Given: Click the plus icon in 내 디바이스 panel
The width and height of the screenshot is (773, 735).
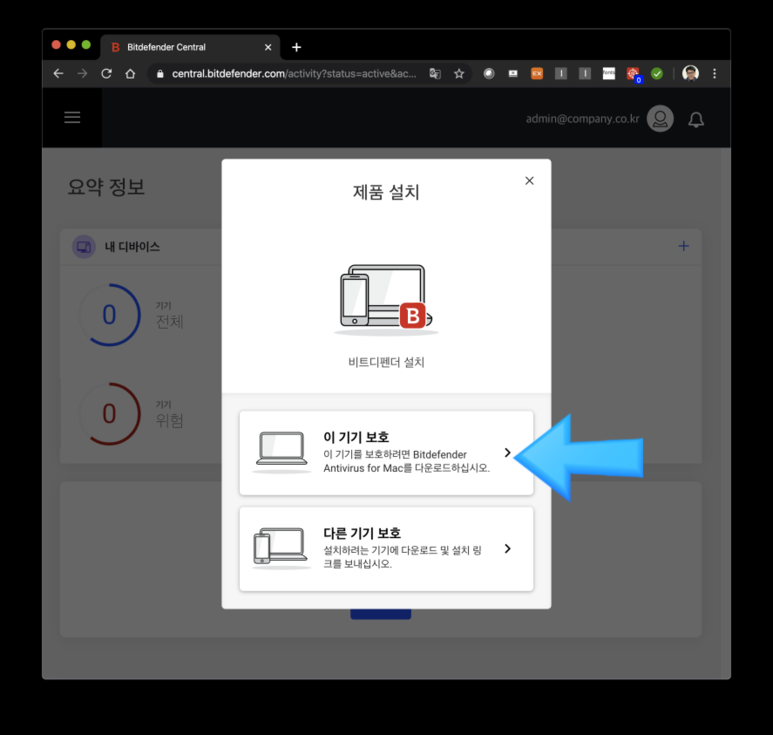Looking at the screenshot, I should click(684, 246).
